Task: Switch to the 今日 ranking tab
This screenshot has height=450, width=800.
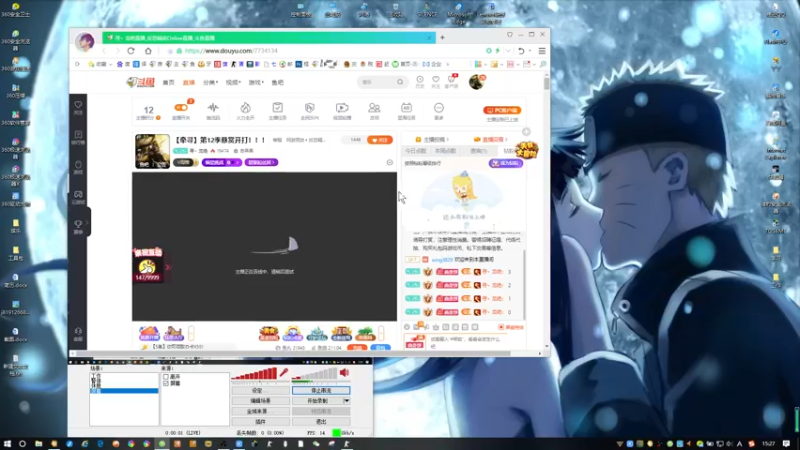Action: [415, 151]
